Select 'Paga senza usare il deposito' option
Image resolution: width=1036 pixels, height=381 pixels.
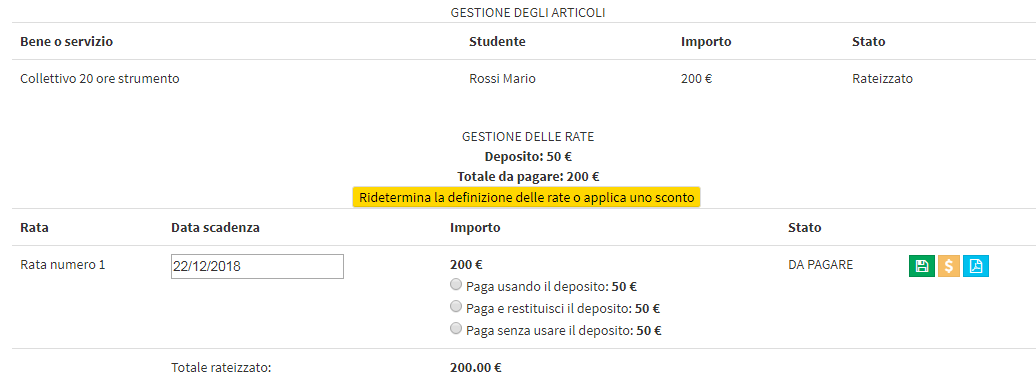coord(455,328)
